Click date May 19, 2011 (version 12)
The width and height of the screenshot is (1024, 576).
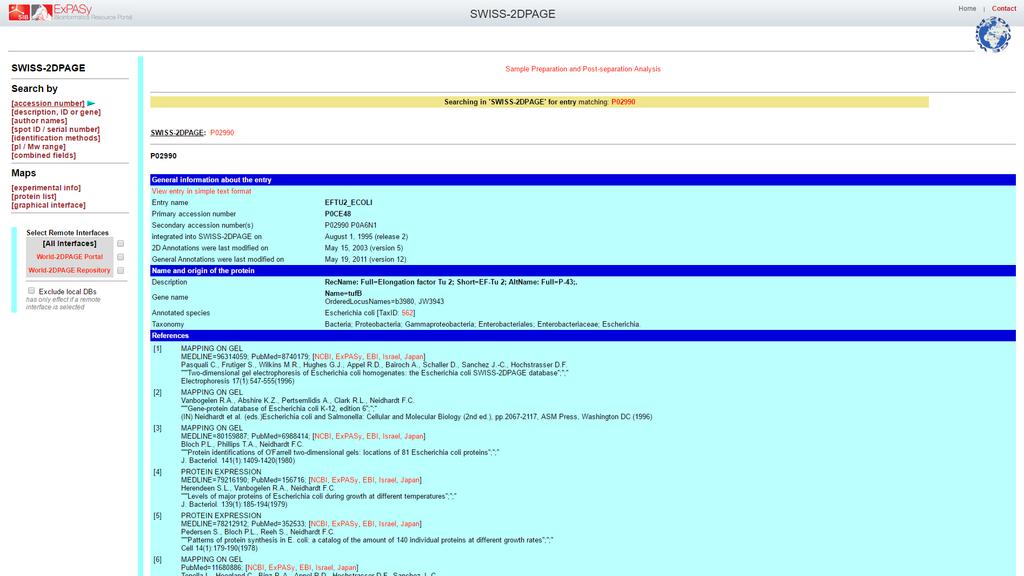click(x=365, y=259)
